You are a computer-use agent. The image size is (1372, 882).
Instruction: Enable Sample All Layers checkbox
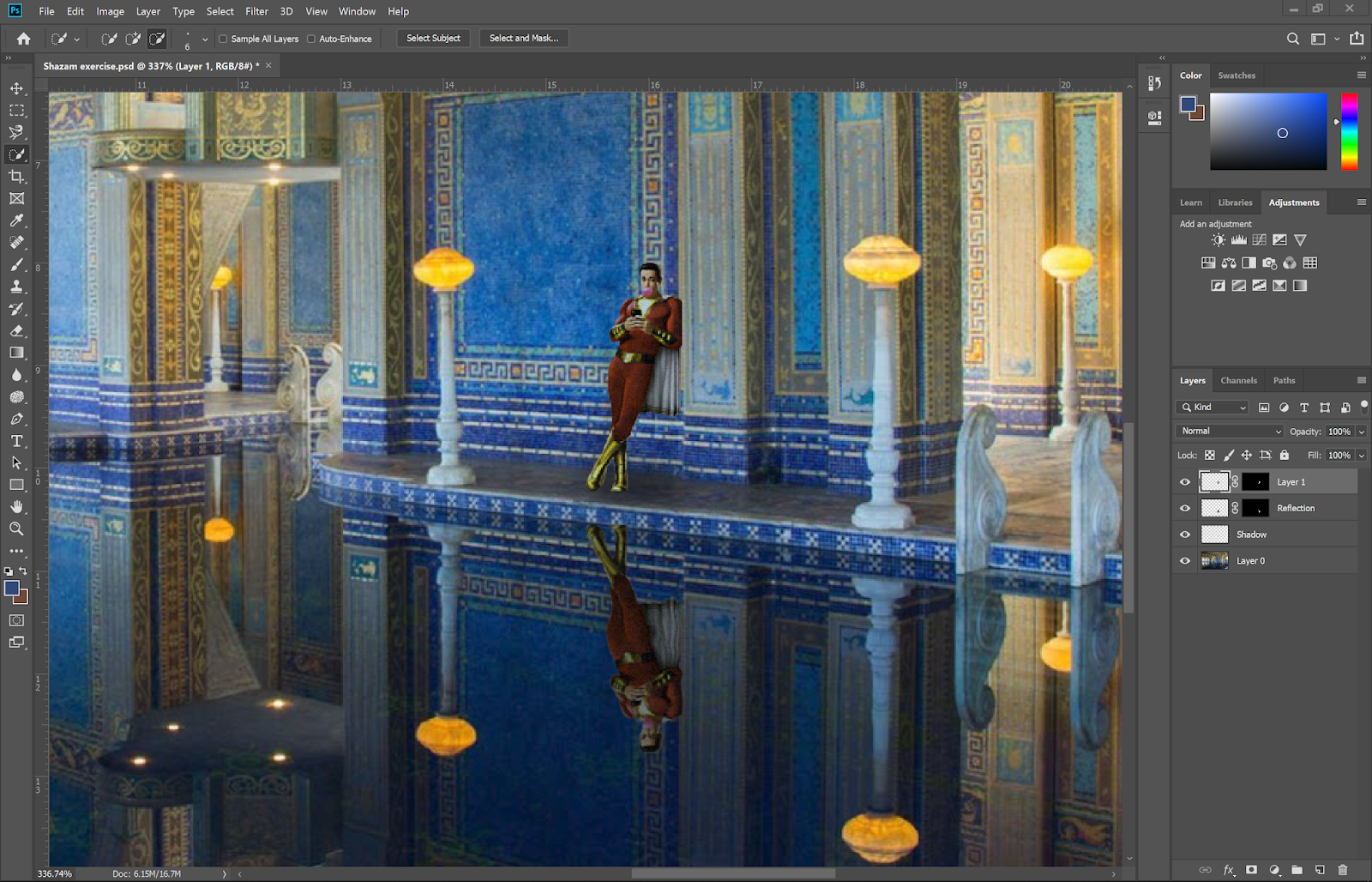pyautogui.click(x=223, y=39)
